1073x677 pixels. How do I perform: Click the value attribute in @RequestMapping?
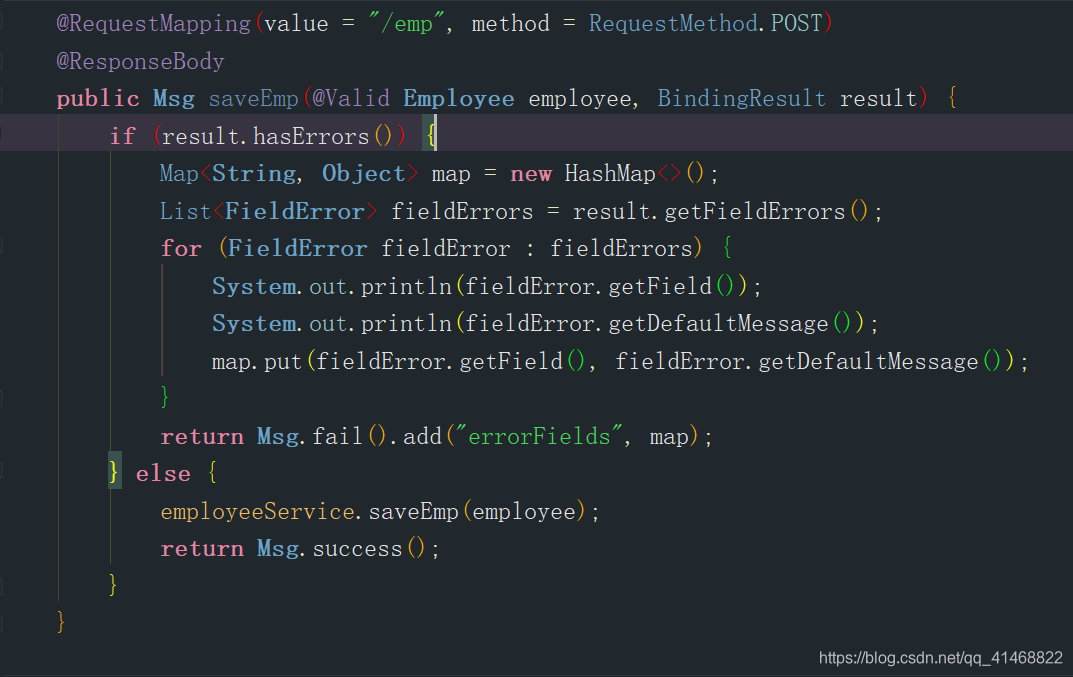point(296,24)
